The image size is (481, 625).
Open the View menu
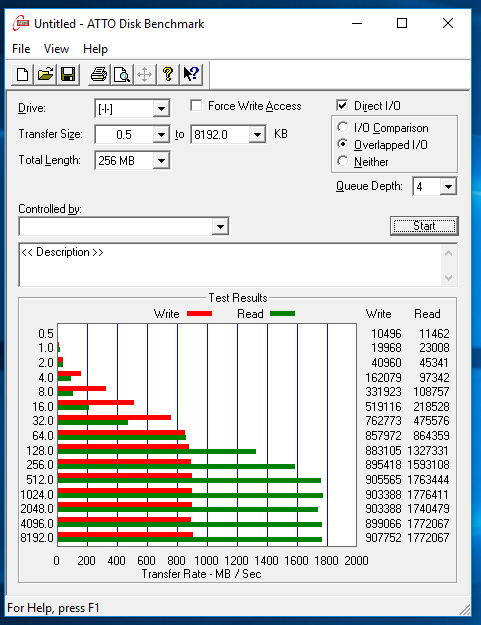coord(56,49)
